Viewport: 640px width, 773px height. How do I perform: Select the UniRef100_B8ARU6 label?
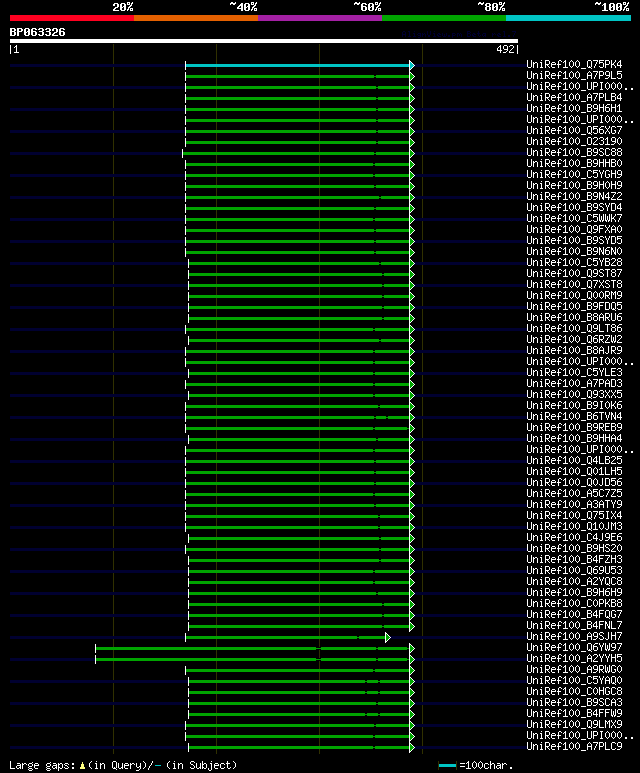pos(574,317)
